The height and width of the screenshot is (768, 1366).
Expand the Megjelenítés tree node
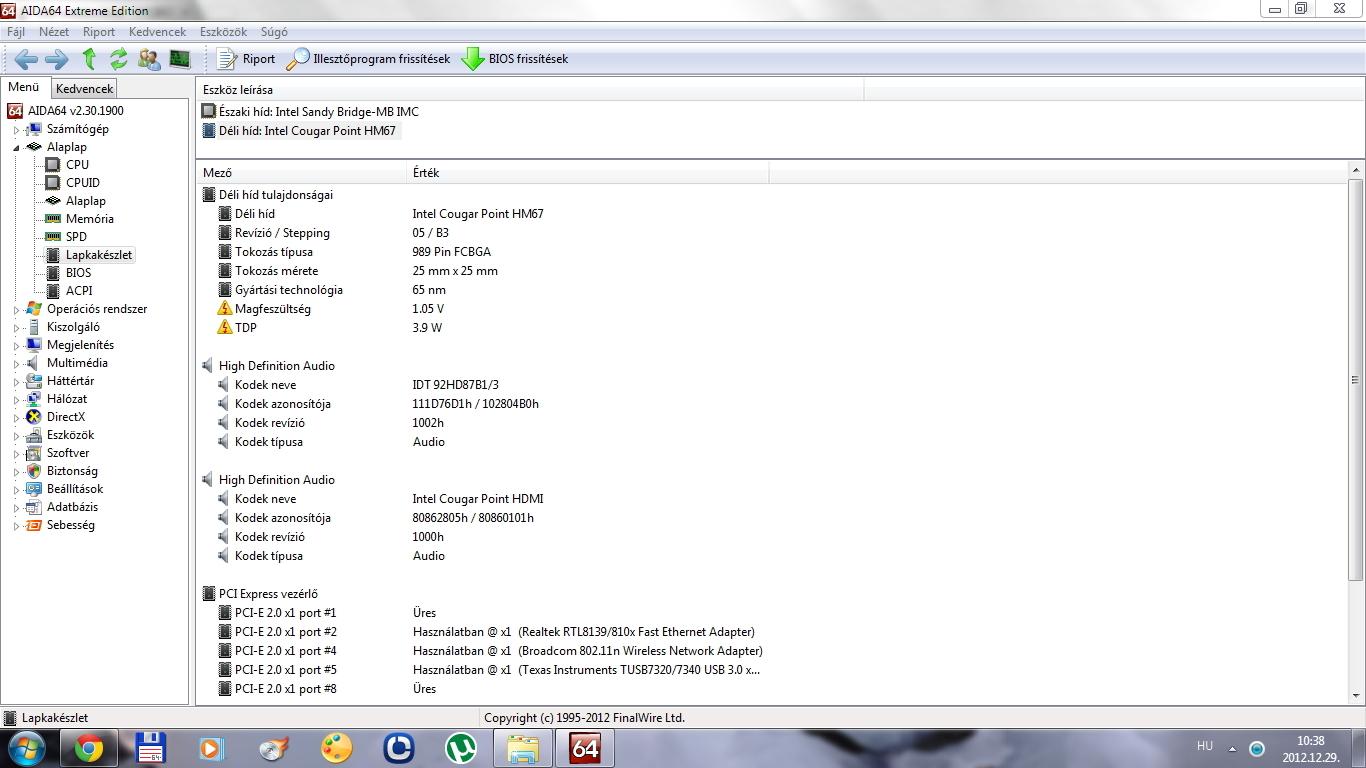tap(16, 346)
